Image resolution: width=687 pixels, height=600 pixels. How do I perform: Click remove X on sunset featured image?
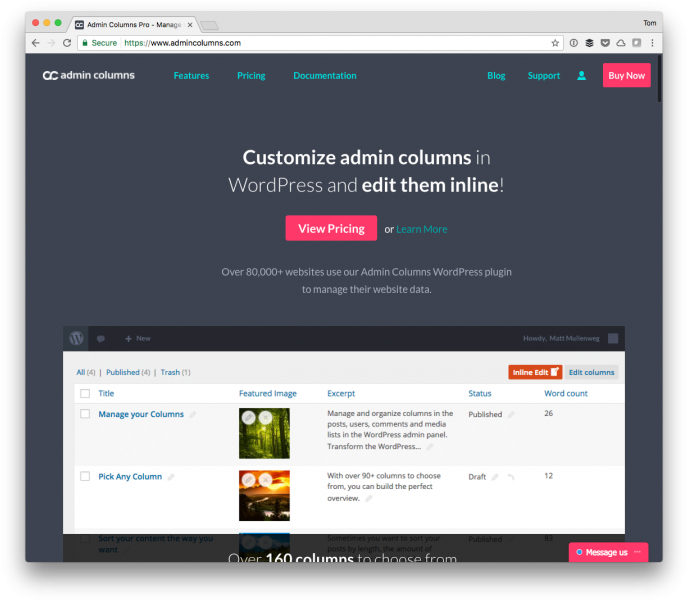265,480
